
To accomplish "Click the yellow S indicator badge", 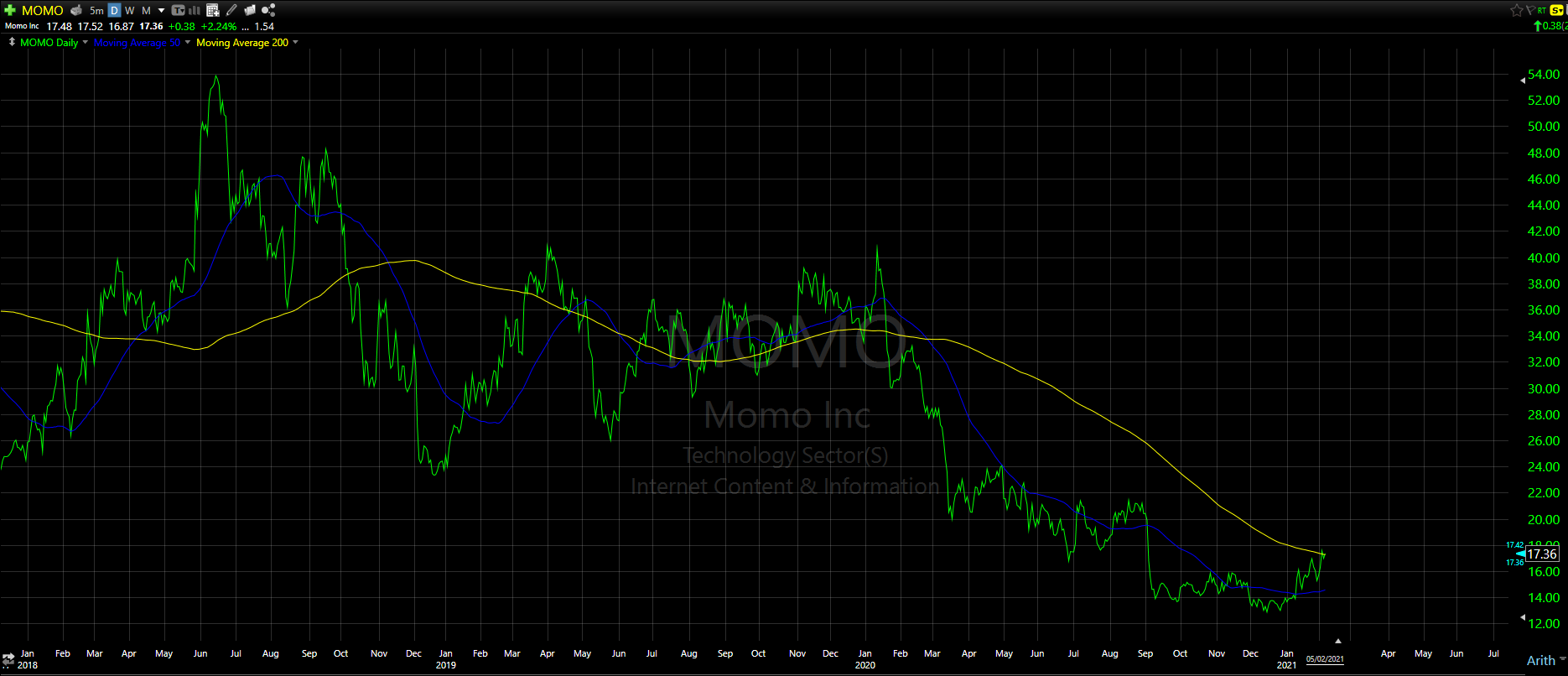I will [x=1556, y=10].
